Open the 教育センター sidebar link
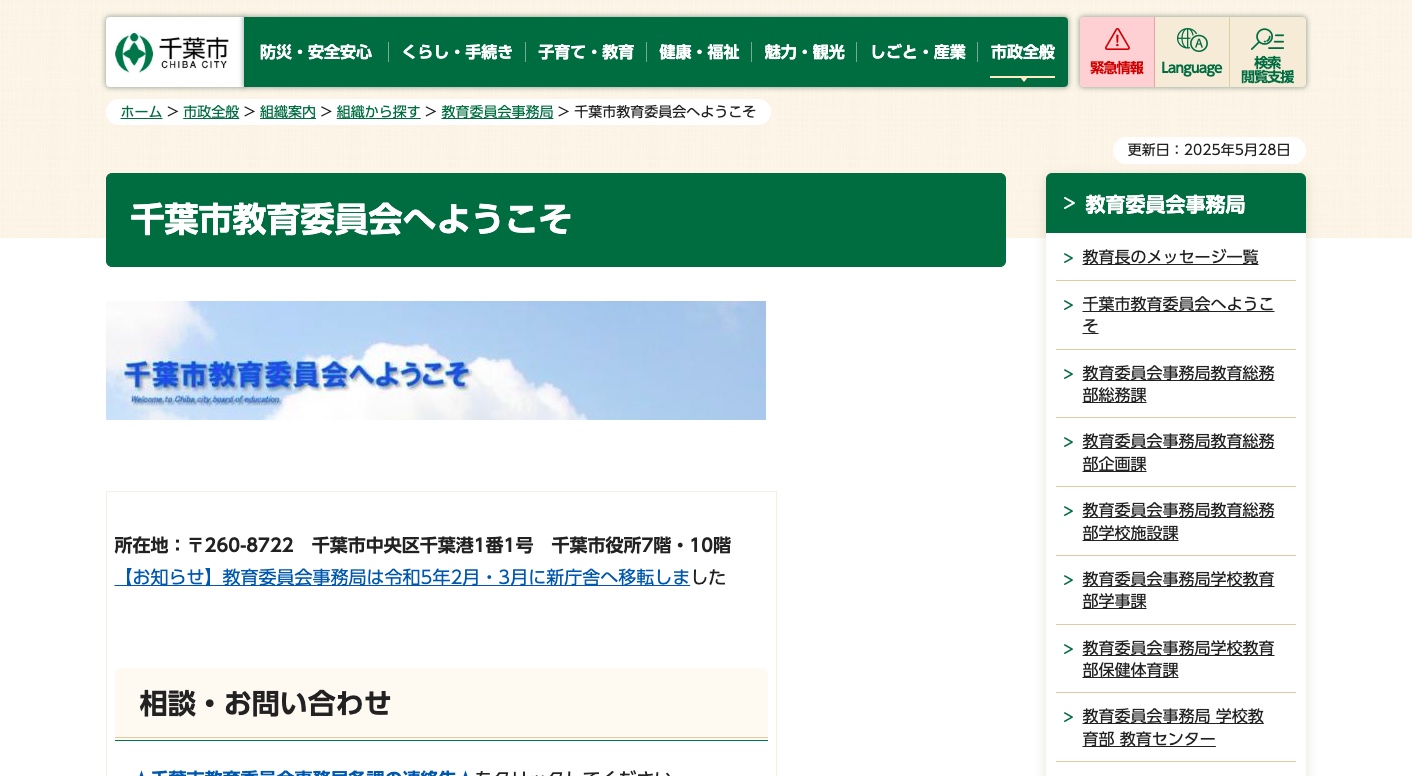Screen dimensions: 1412x776 pos(1172,727)
